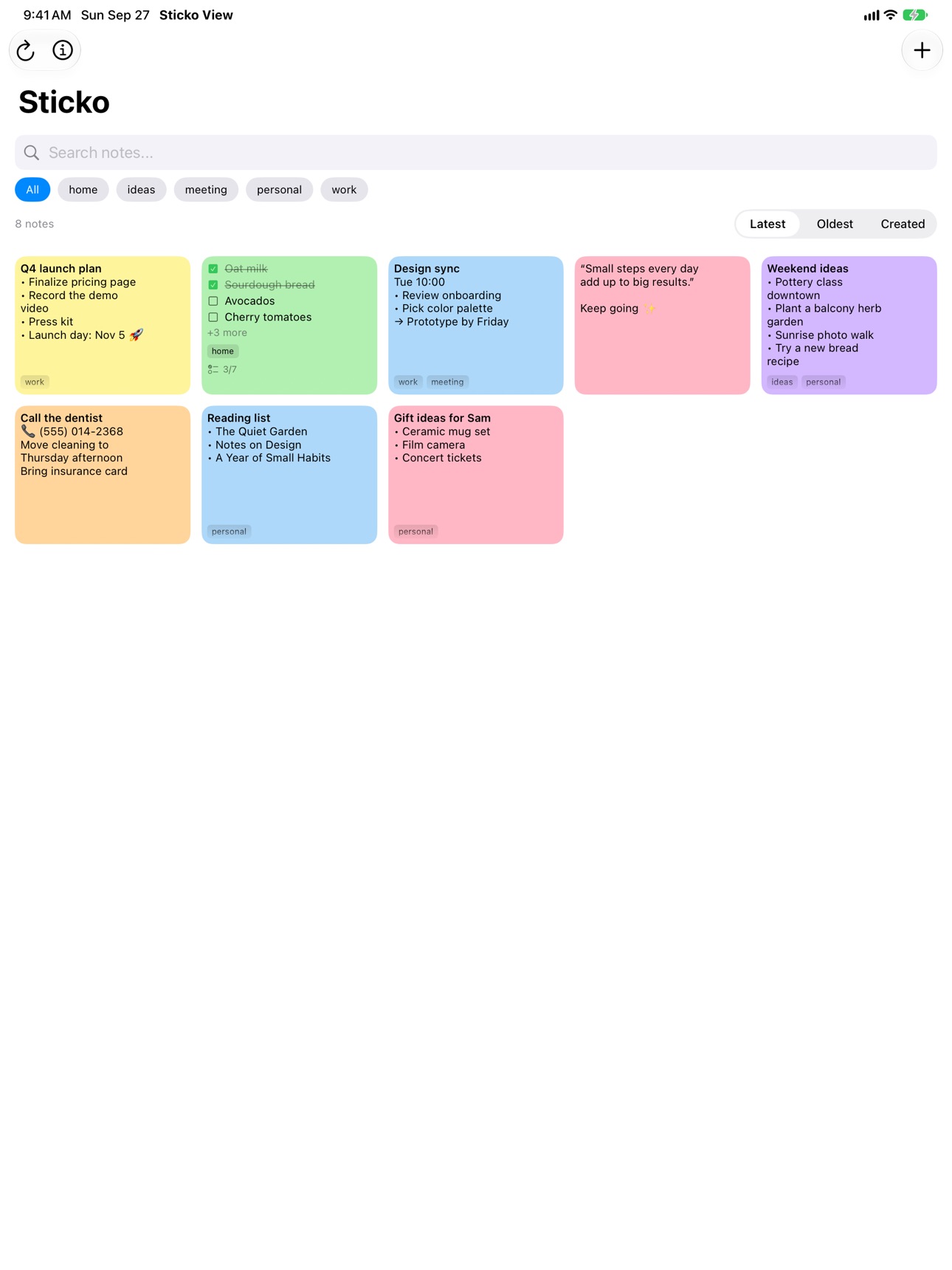Filter notes by home tag
This screenshot has height=1270, width=952.
tap(83, 190)
